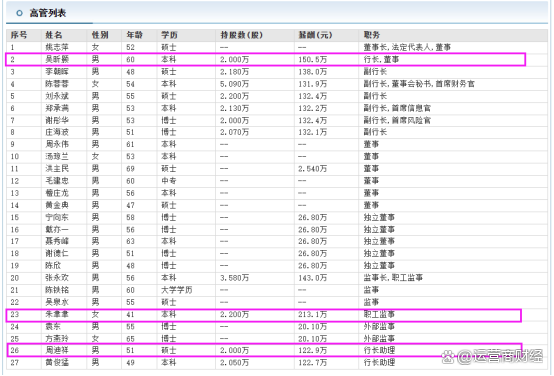The height and width of the screenshot is (376, 554).
Task: Select the name 戴亦一 in row 16
Action: tap(57, 230)
